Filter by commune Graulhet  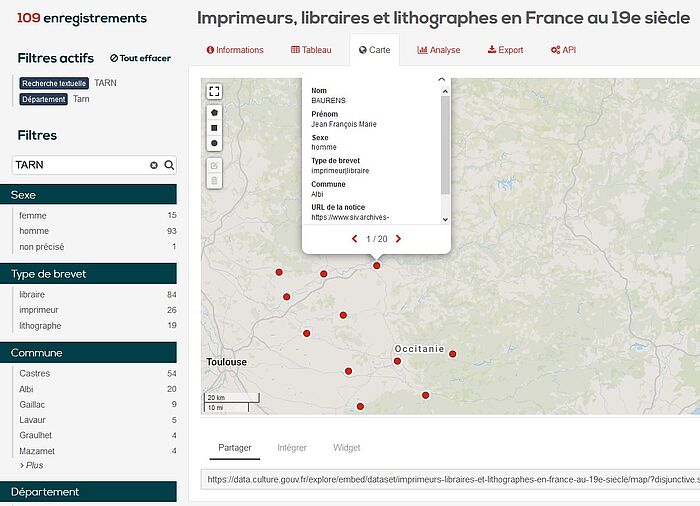97,435
